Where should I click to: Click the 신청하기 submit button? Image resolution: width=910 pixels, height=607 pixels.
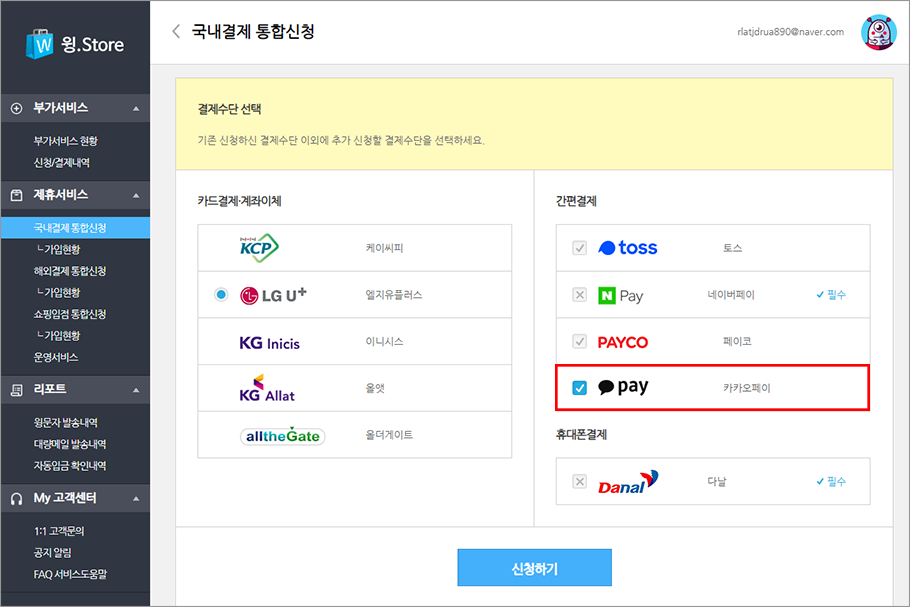[535, 568]
